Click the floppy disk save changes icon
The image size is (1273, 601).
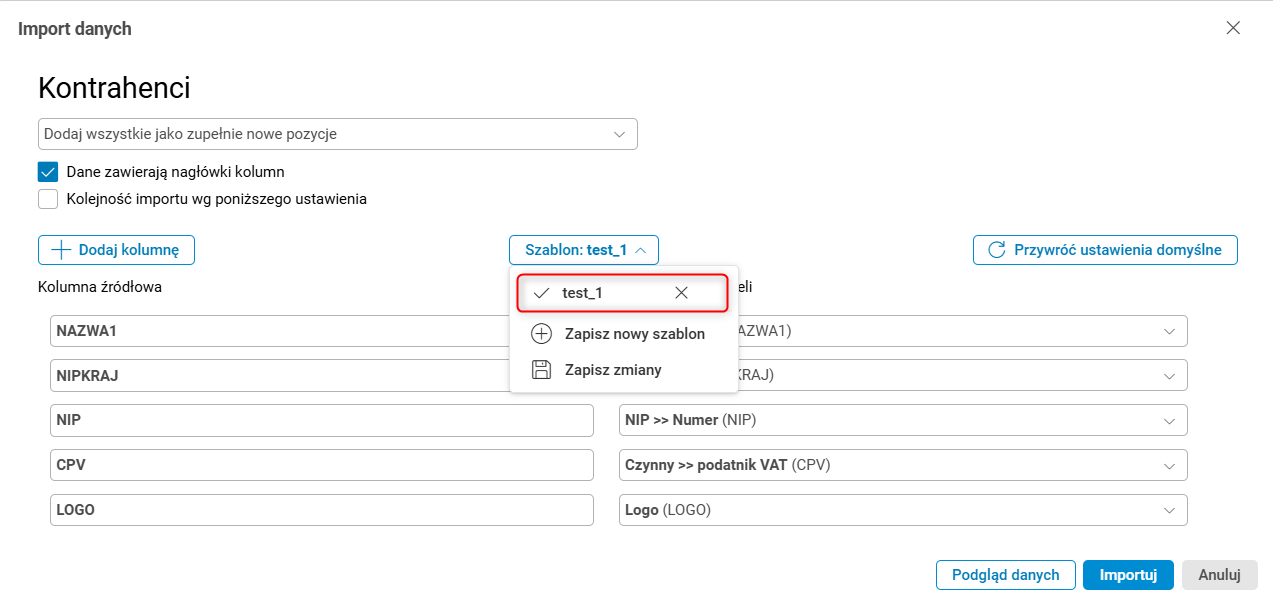[x=541, y=370]
